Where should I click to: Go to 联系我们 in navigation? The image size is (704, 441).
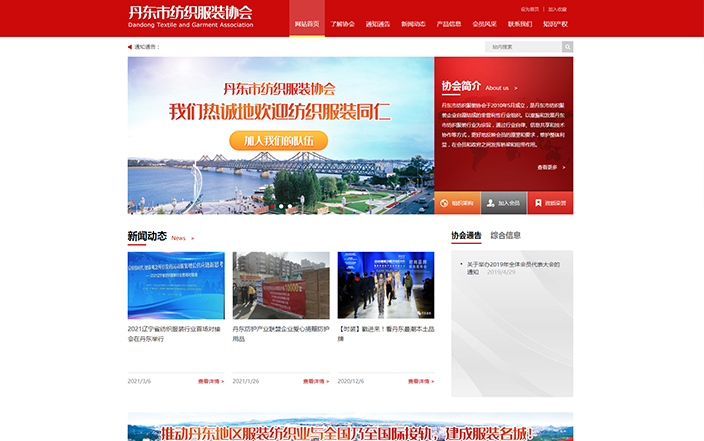pyautogui.click(x=520, y=23)
